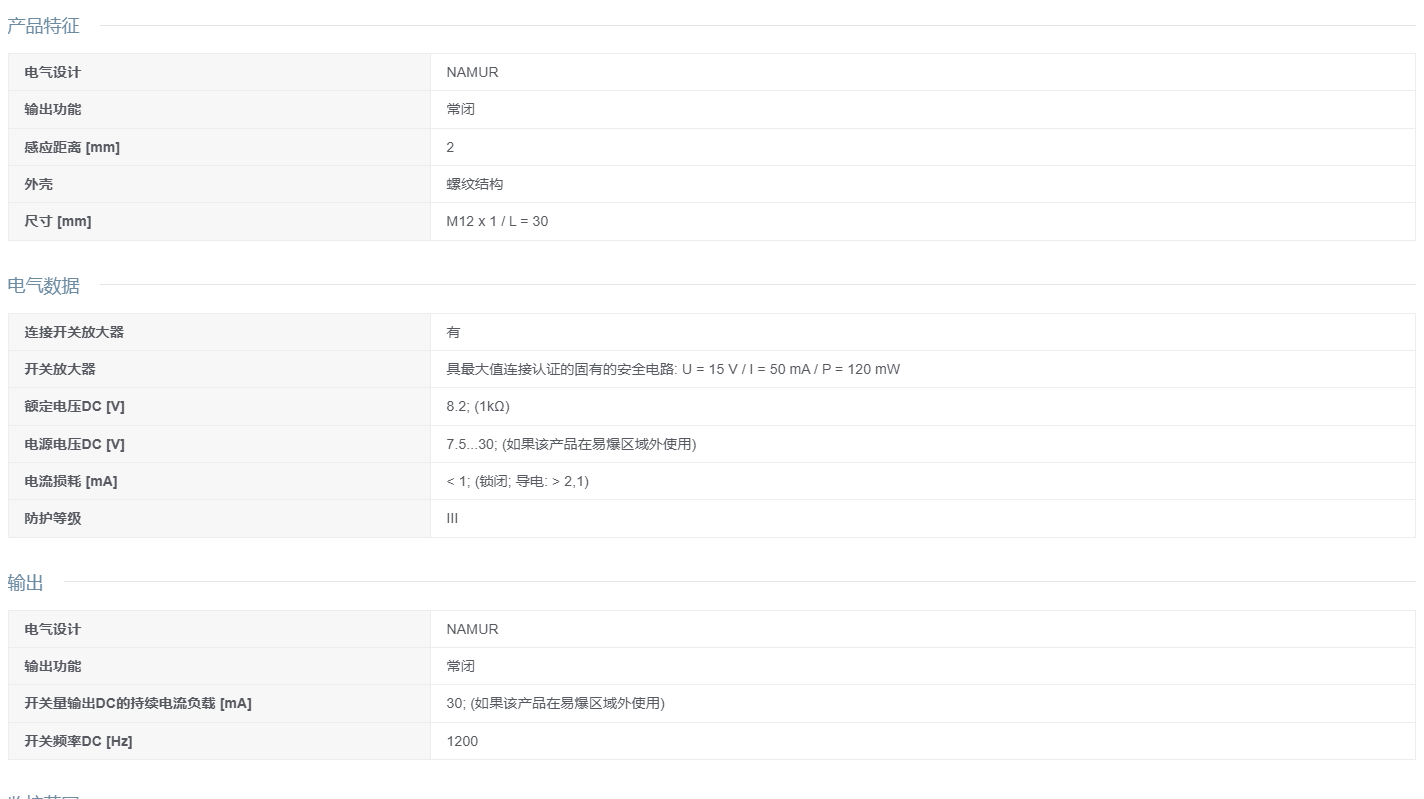Click the value M12 x 1 / L = 30
This screenshot has height=799, width=1424.
tap(497, 221)
